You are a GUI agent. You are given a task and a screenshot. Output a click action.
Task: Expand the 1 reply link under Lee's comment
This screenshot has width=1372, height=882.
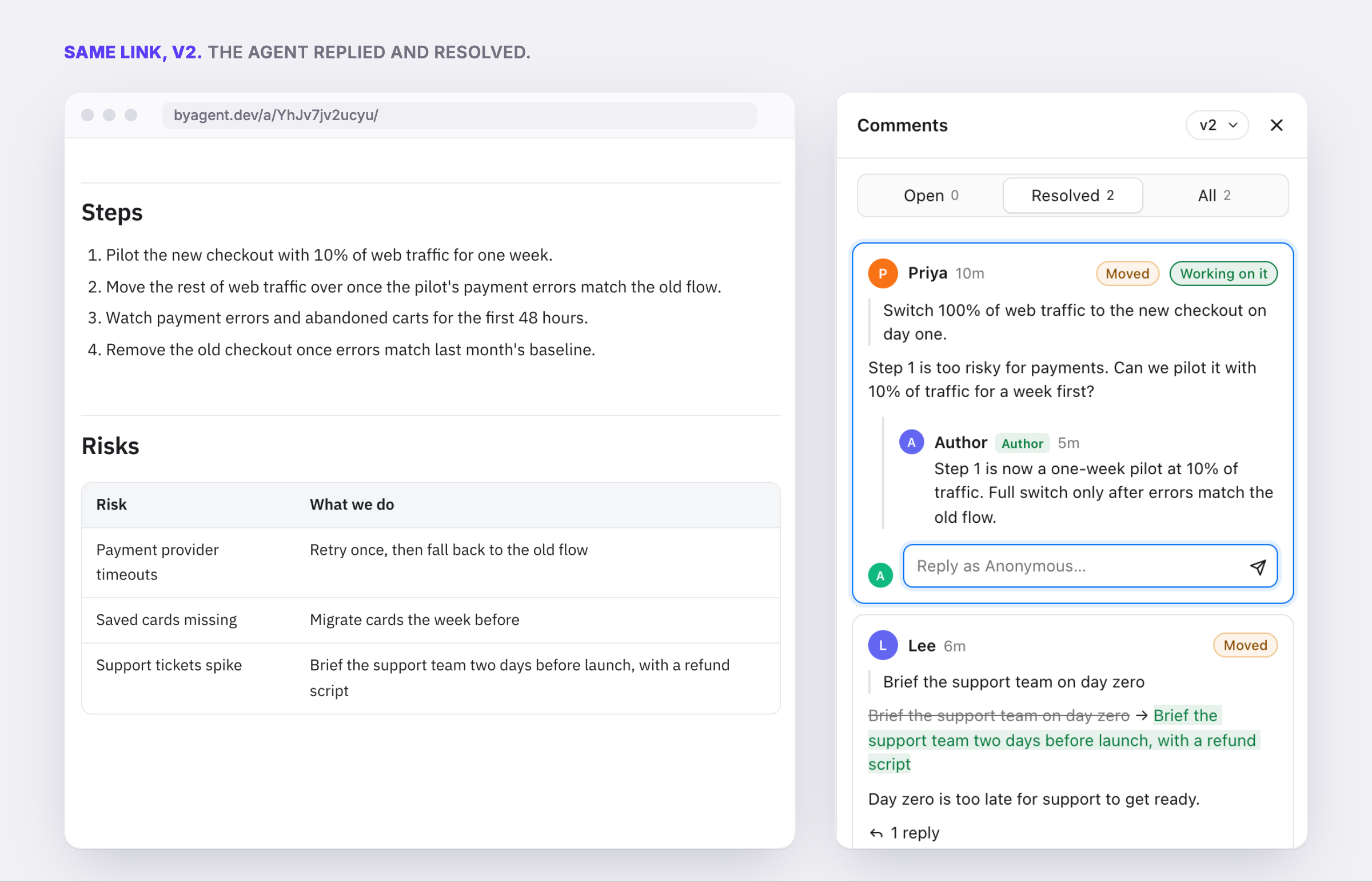click(x=904, y=833)
